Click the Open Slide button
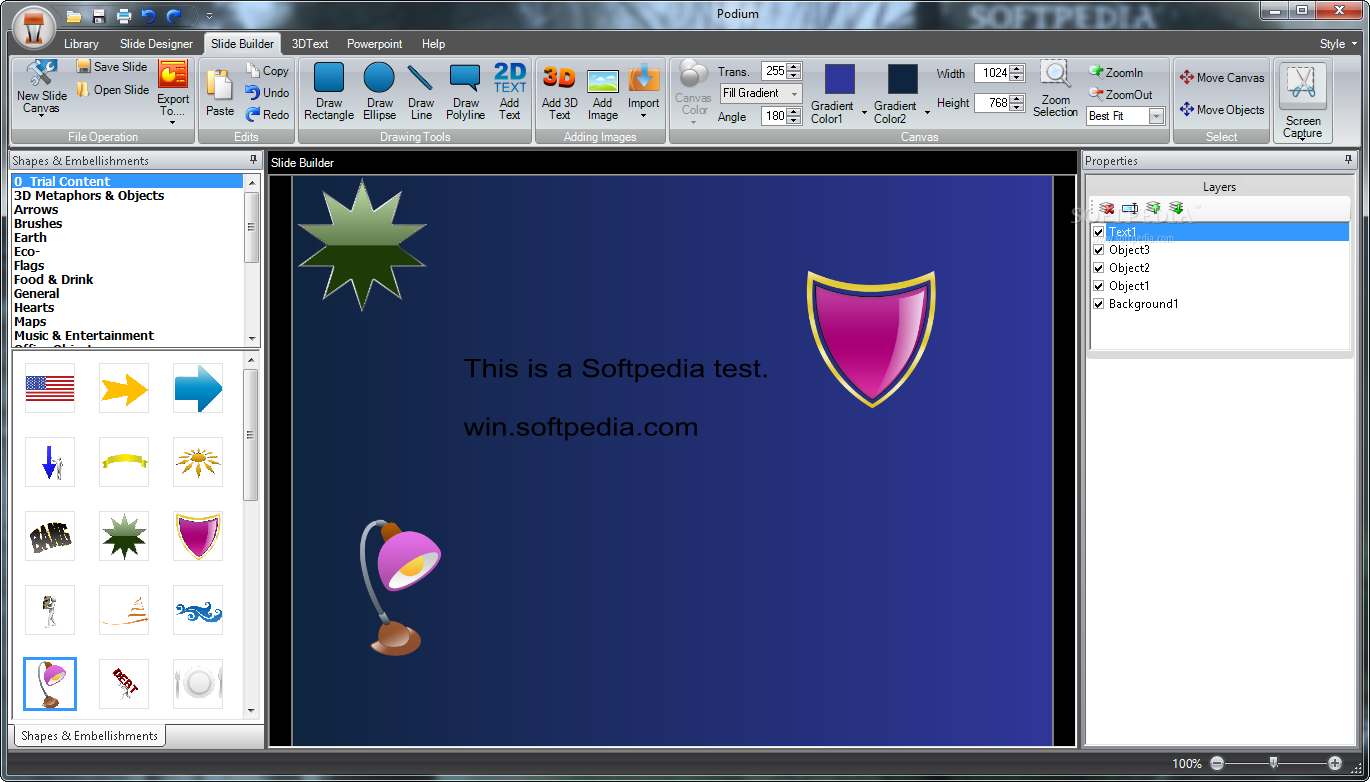The height and width of the screenshot is (782, 1370). click(112, 90)
